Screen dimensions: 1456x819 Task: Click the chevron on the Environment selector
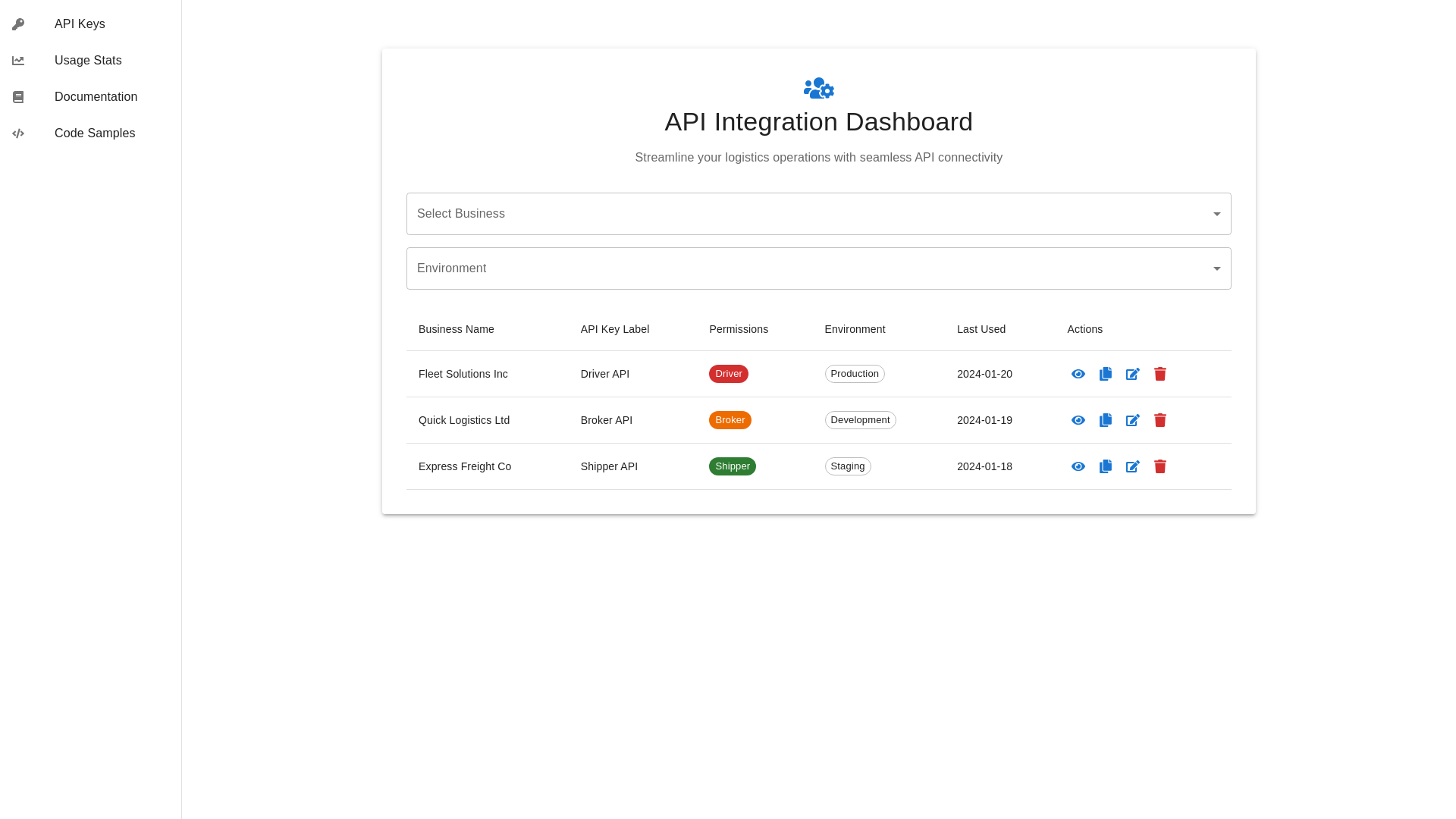pyautogui.click(x=1216, y=268)
